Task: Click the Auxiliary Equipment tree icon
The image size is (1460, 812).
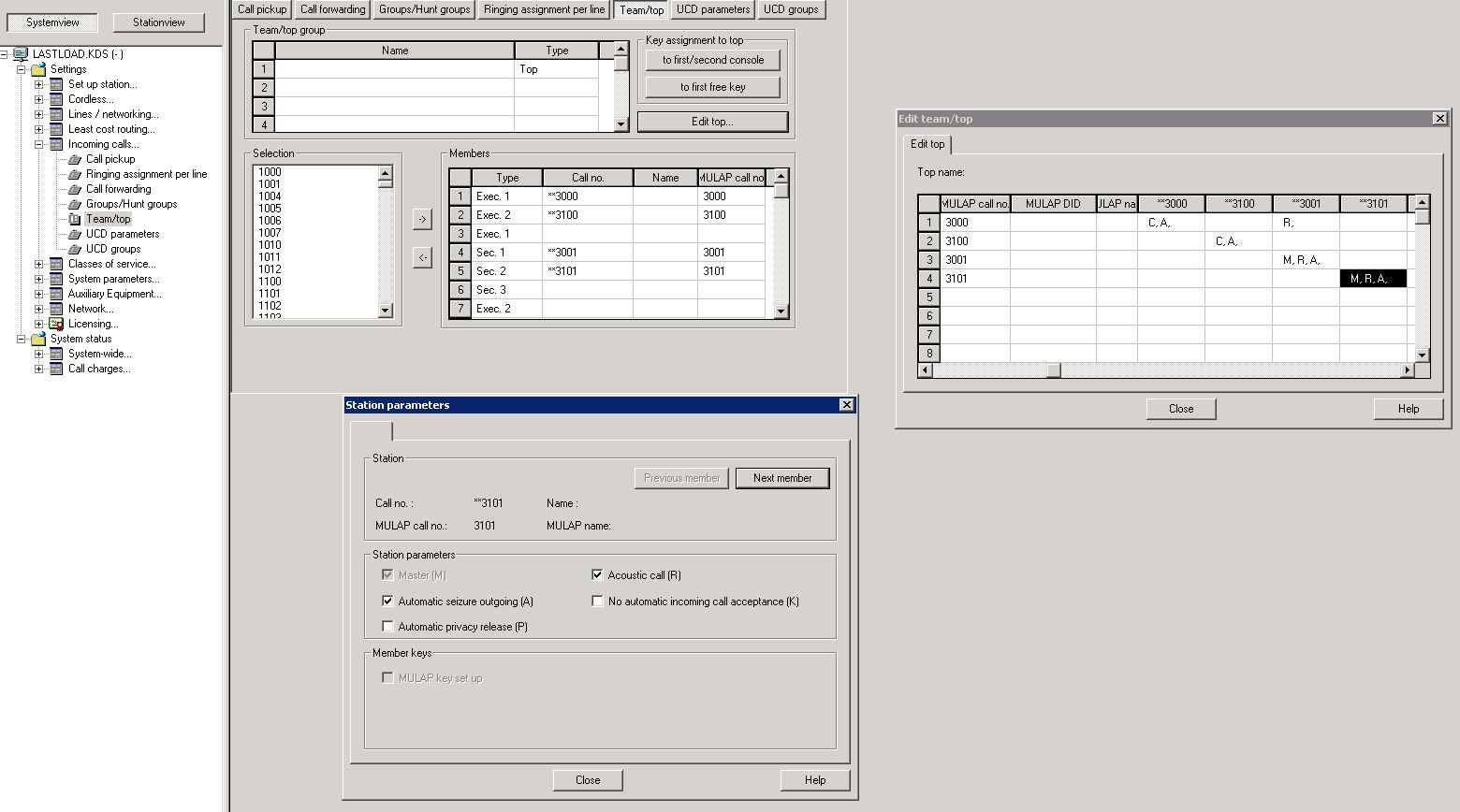Action: click(x=56, y=294)
